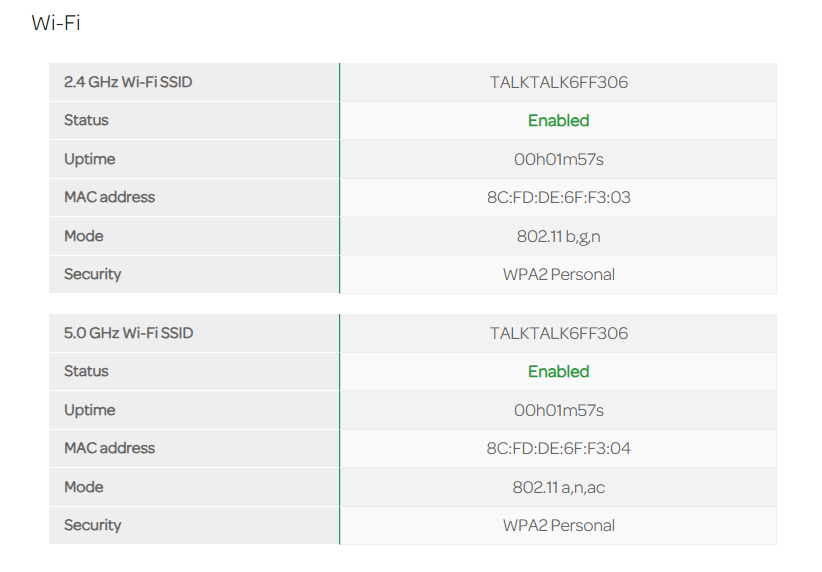Click the MAC address label in 5.0 GHz table

109,448
